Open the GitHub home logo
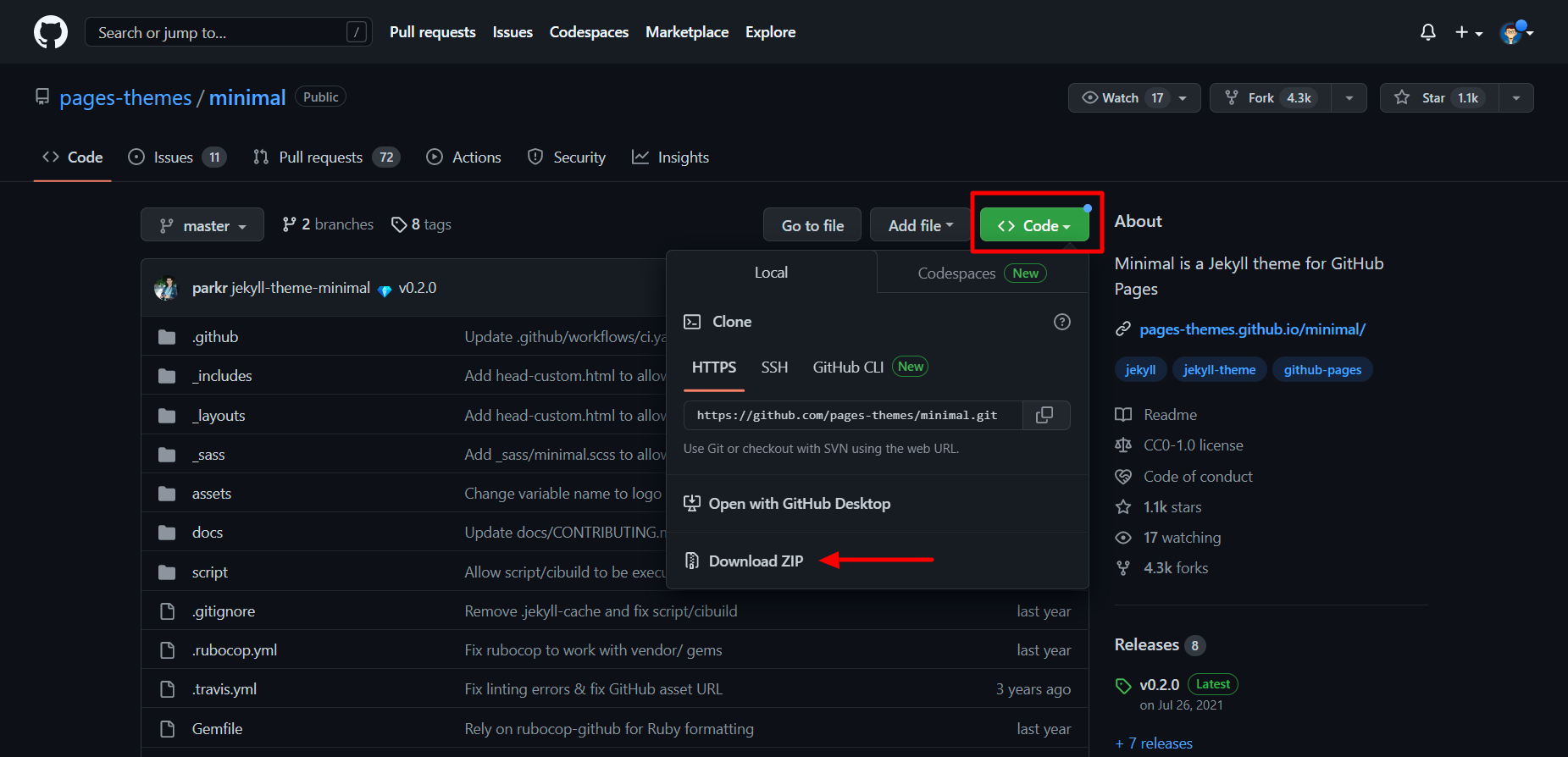The height and width of the screenshot is (757, 1568). click(x=51, y=32)
